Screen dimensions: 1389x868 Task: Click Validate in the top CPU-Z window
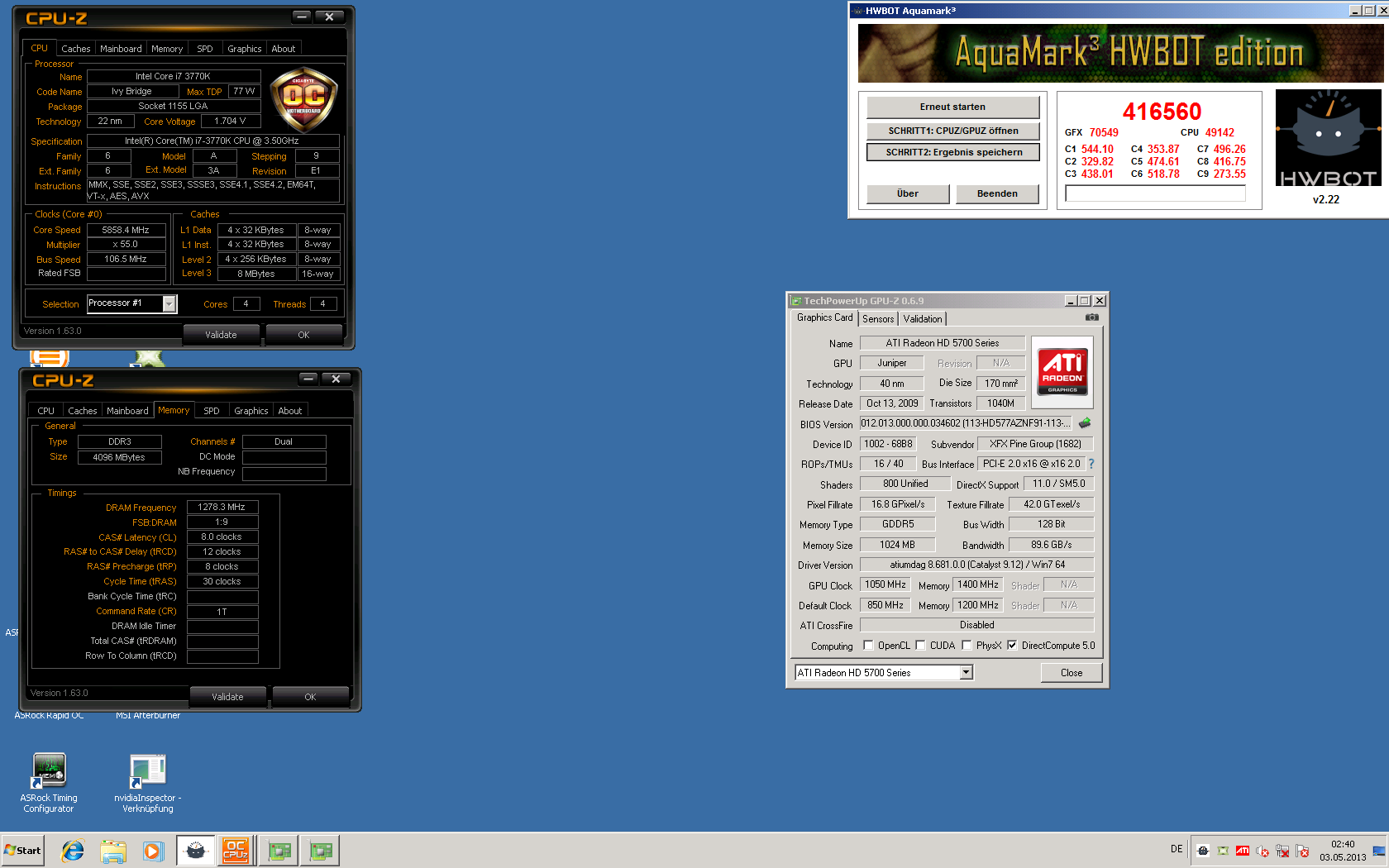coord(221,335)
